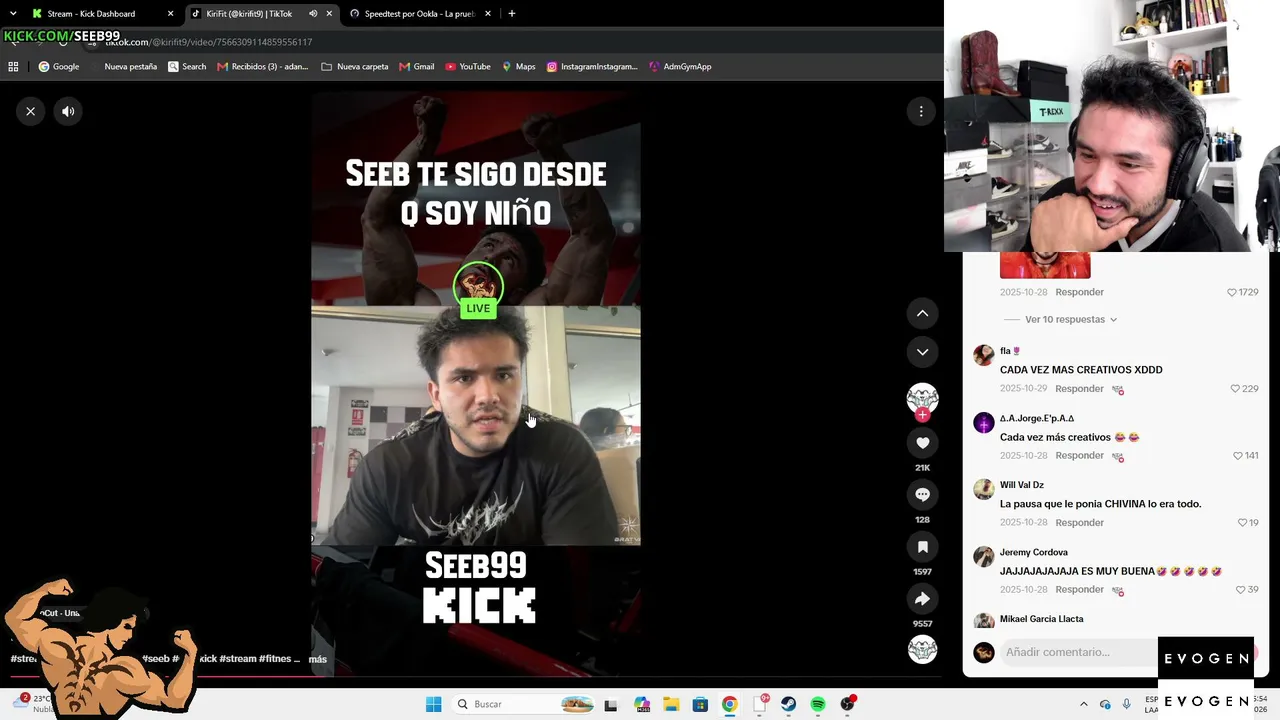Mute the video with the speaker button

(68, 111)
